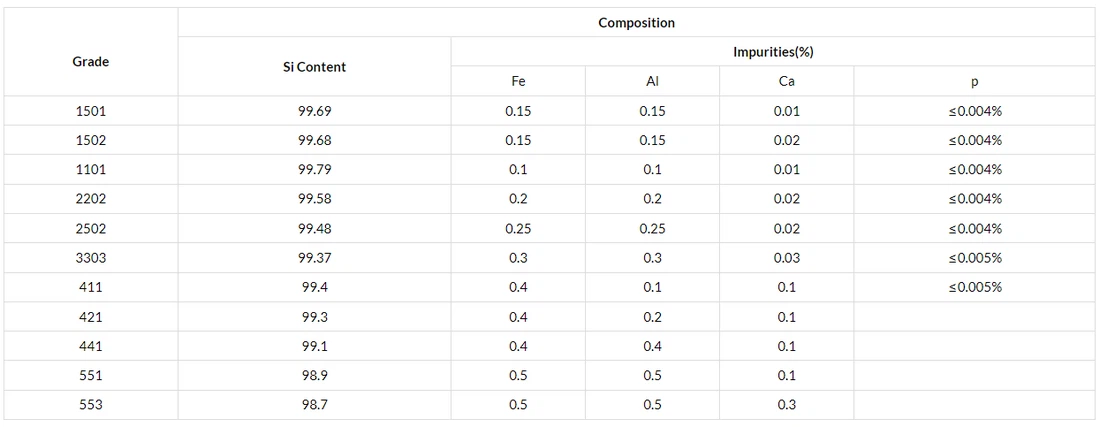Viewport: 1100px width, 427px height.
Task: Click the Si content value 99.68
Action: pos(315,140)
